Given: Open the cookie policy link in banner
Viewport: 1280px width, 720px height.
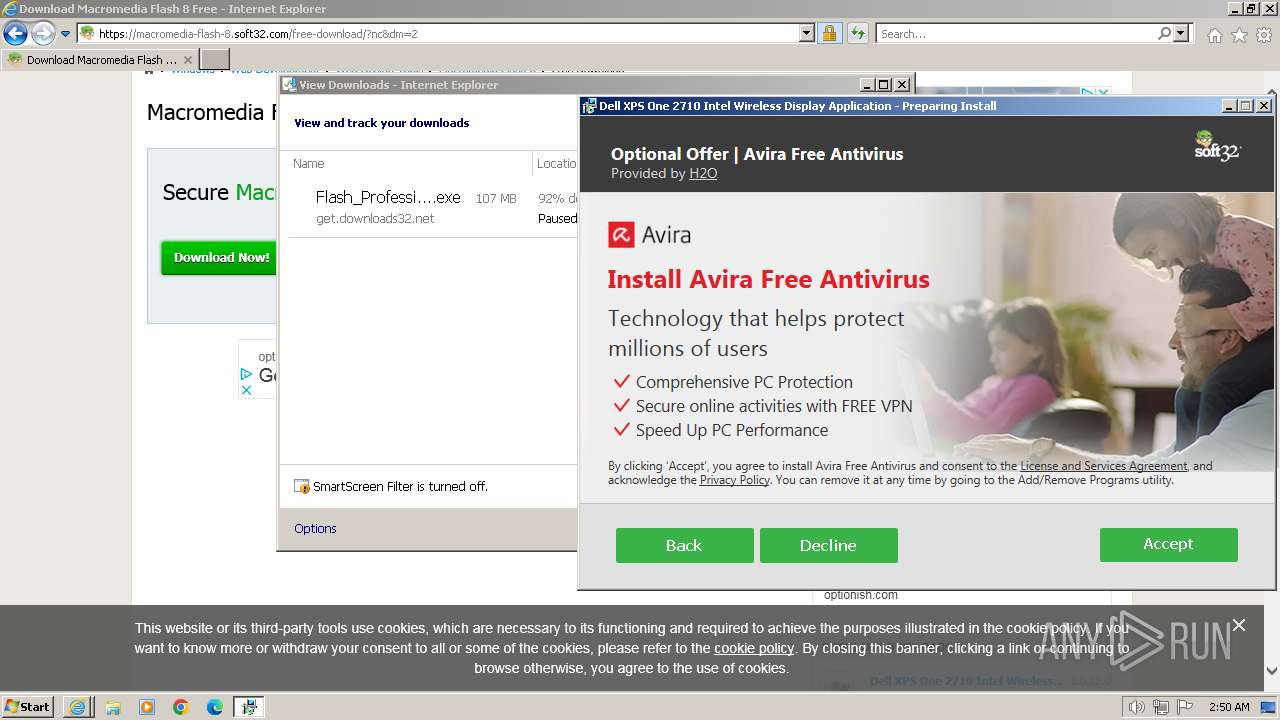Looking at the screenshot, I should [754, 648].
